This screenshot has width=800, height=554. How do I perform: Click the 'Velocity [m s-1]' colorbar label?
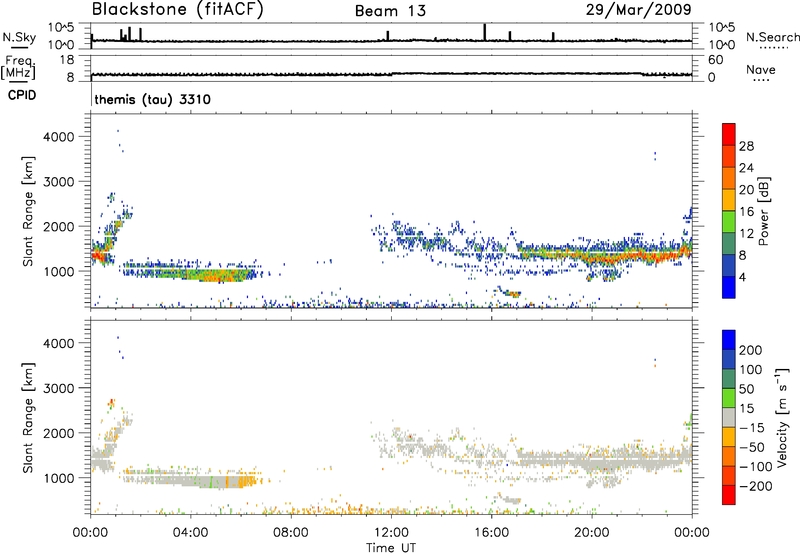(x=782, y=417)
